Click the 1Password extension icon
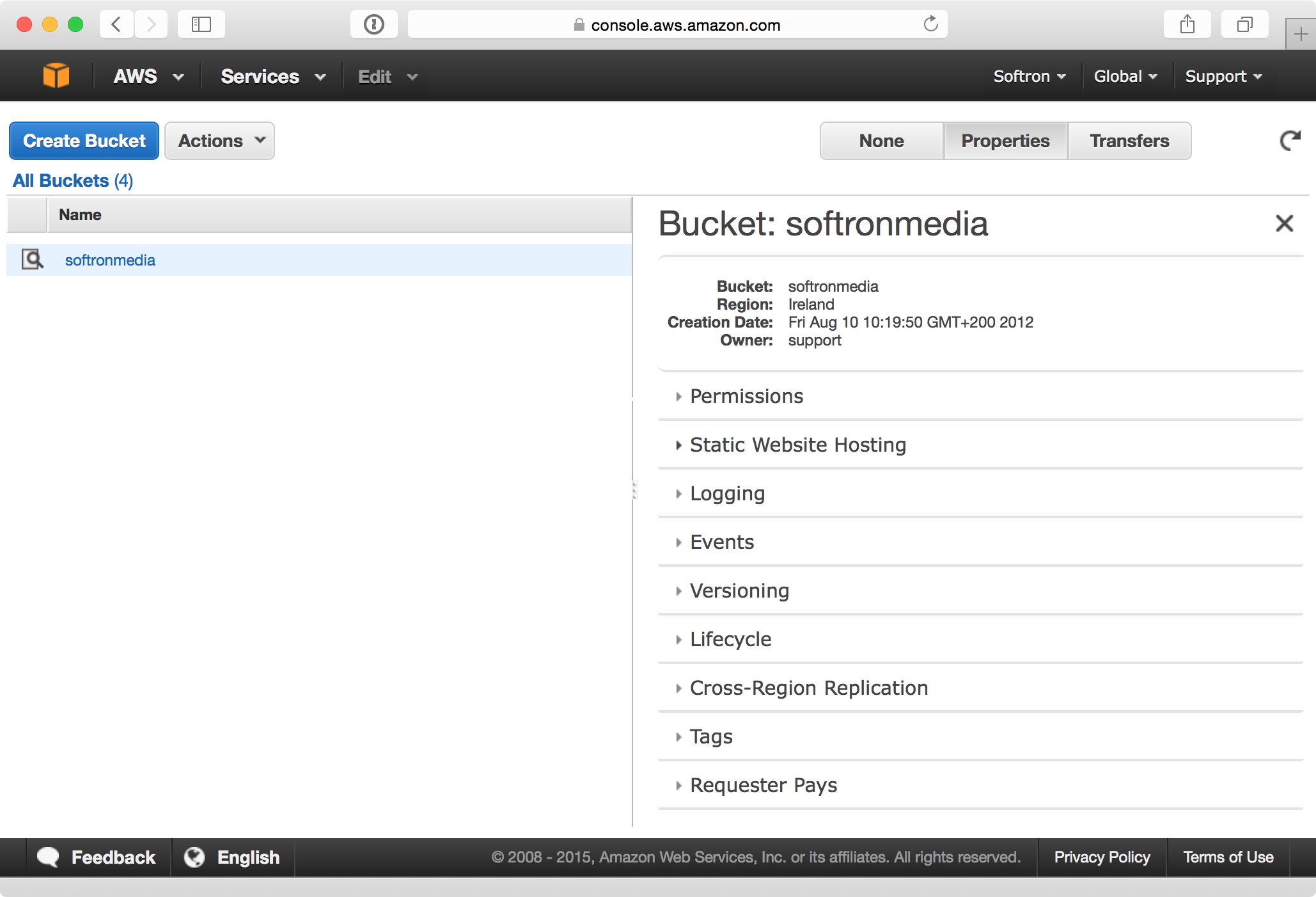 [x=374, y=25]
